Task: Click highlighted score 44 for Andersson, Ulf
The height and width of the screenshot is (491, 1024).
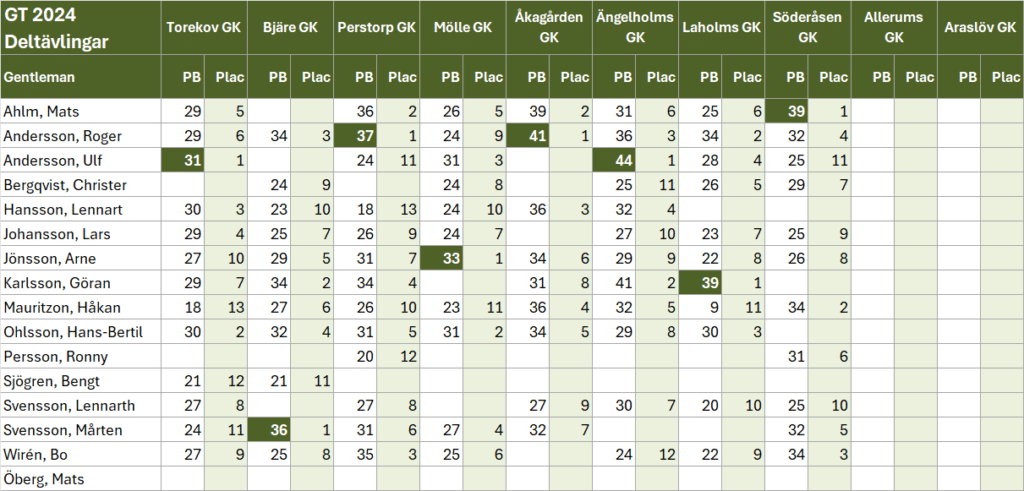Action: point(613,161)
